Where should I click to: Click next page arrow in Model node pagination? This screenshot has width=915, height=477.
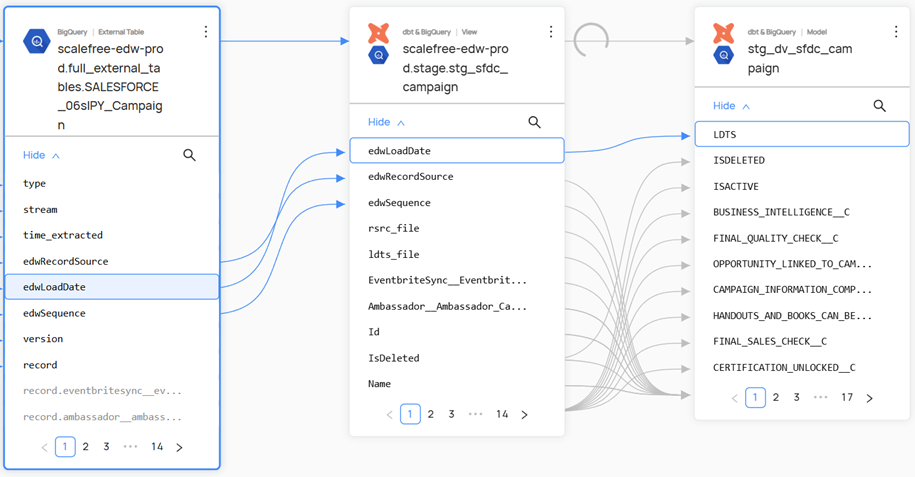(x=869, y=397)
